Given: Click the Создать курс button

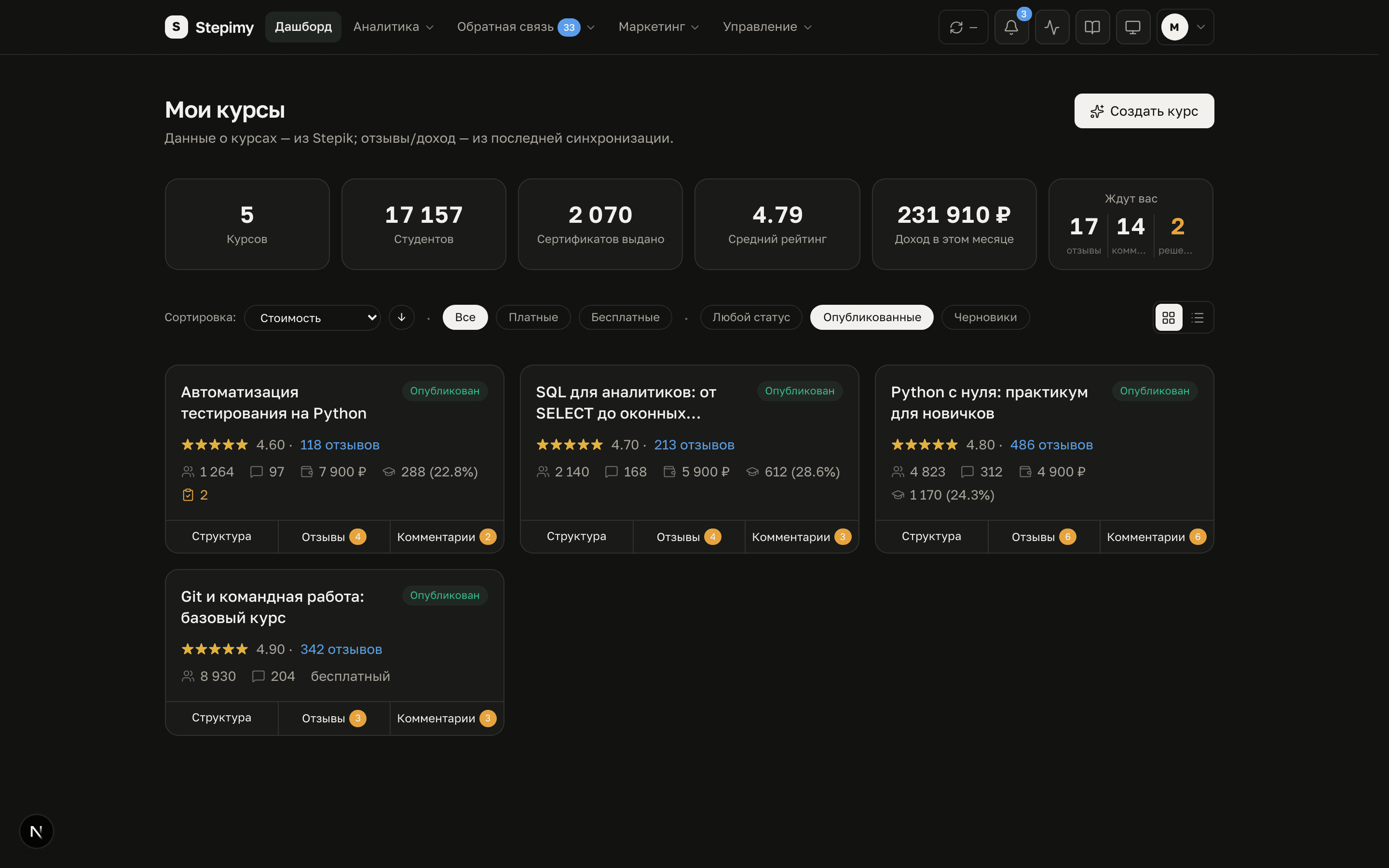Looking at the screenshot, I should [1144, 111].
